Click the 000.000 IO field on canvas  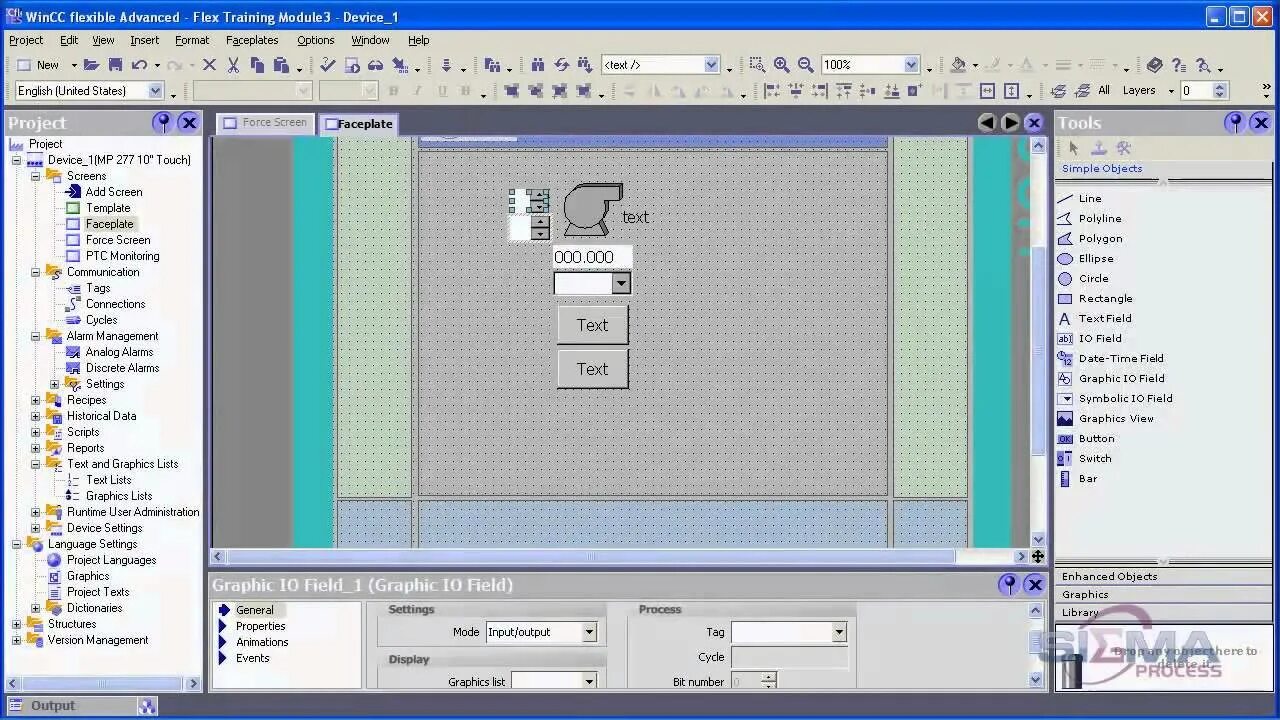tap(592, 257)
